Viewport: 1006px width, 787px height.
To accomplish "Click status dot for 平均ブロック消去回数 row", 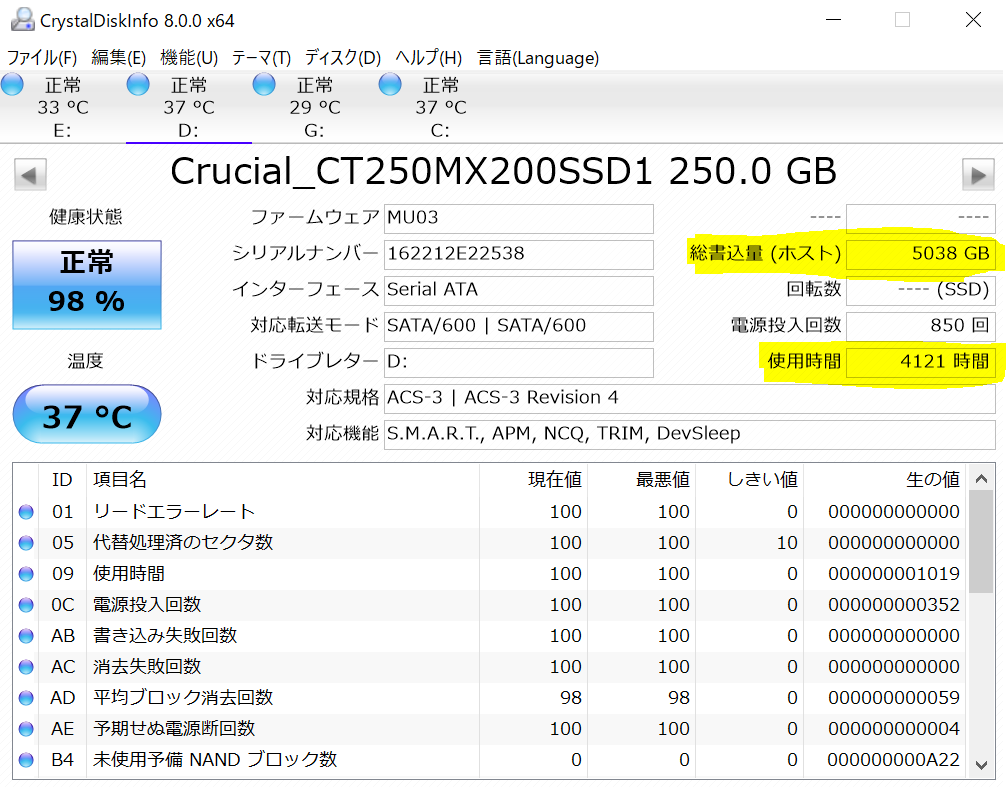I will (x=26, y=698).
